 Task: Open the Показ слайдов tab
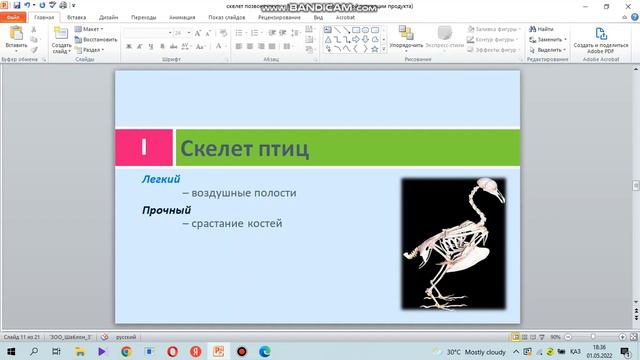[227, 17]
